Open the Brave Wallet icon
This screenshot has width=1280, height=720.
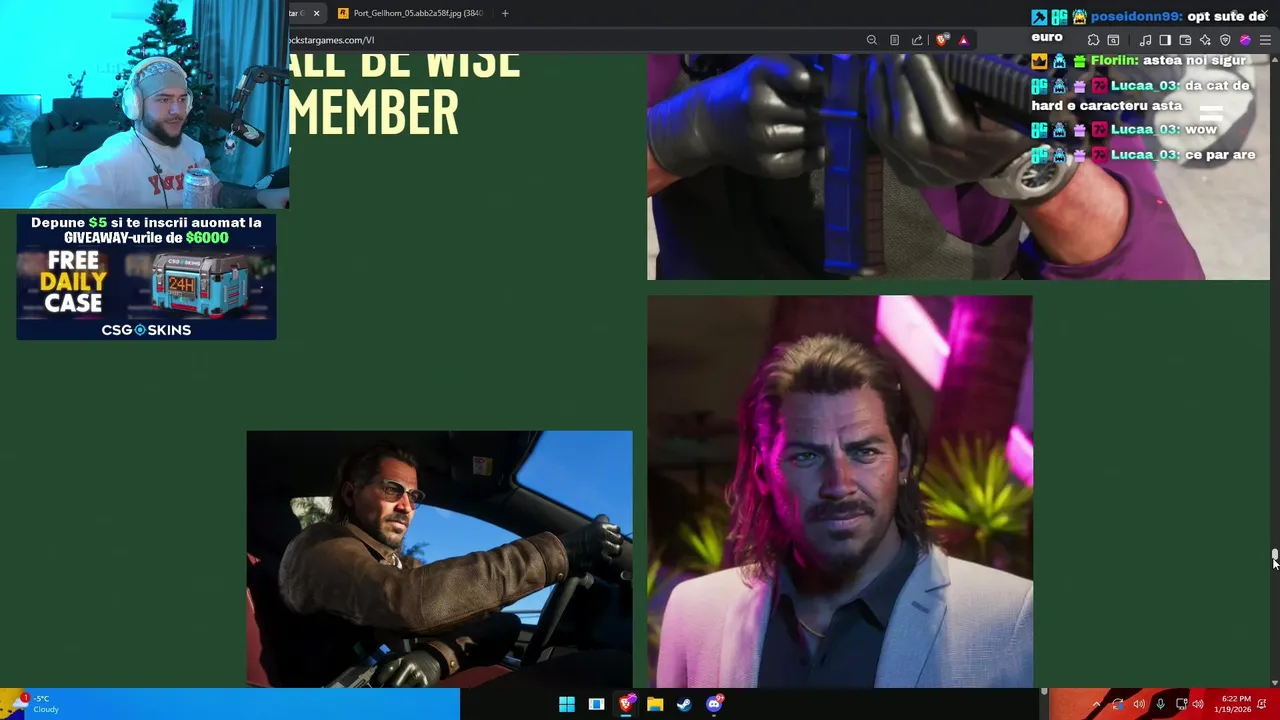click(x=1185, y=40)
